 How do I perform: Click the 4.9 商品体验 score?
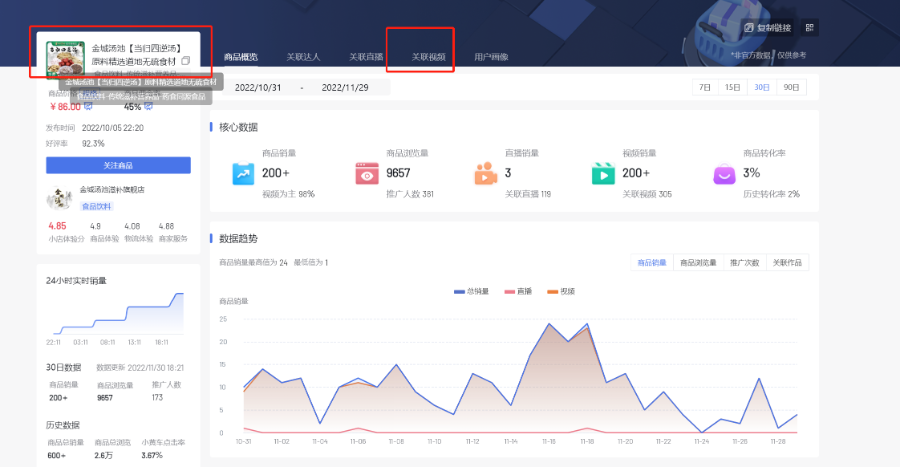[95, 226]
